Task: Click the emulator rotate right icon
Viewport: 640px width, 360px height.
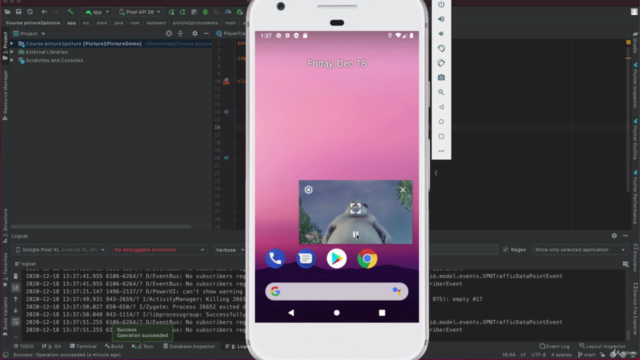Action: (441, 63)
